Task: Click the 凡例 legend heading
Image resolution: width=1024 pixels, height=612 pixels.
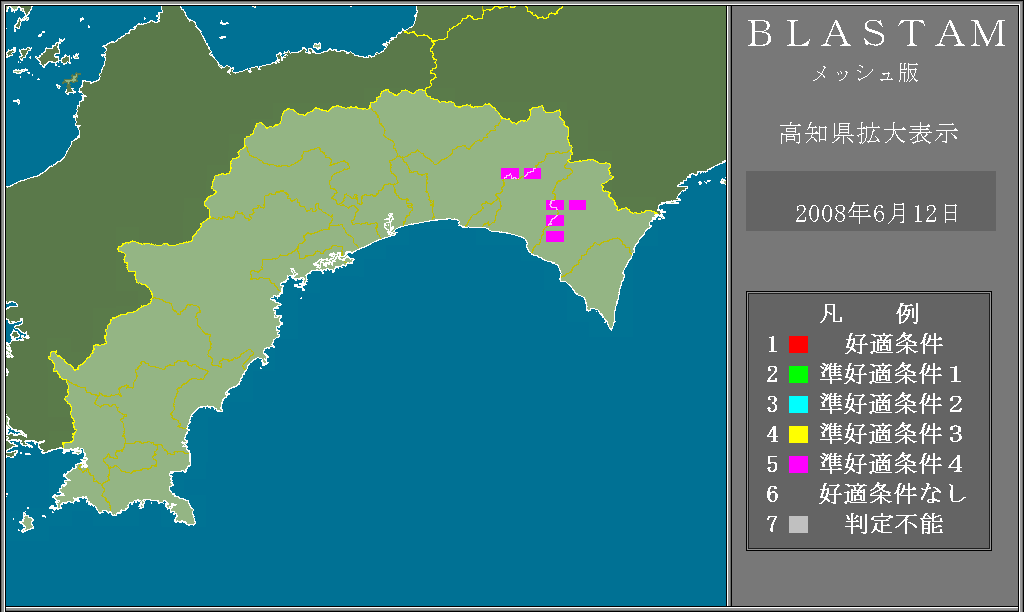Action: (x=868, y=314)
